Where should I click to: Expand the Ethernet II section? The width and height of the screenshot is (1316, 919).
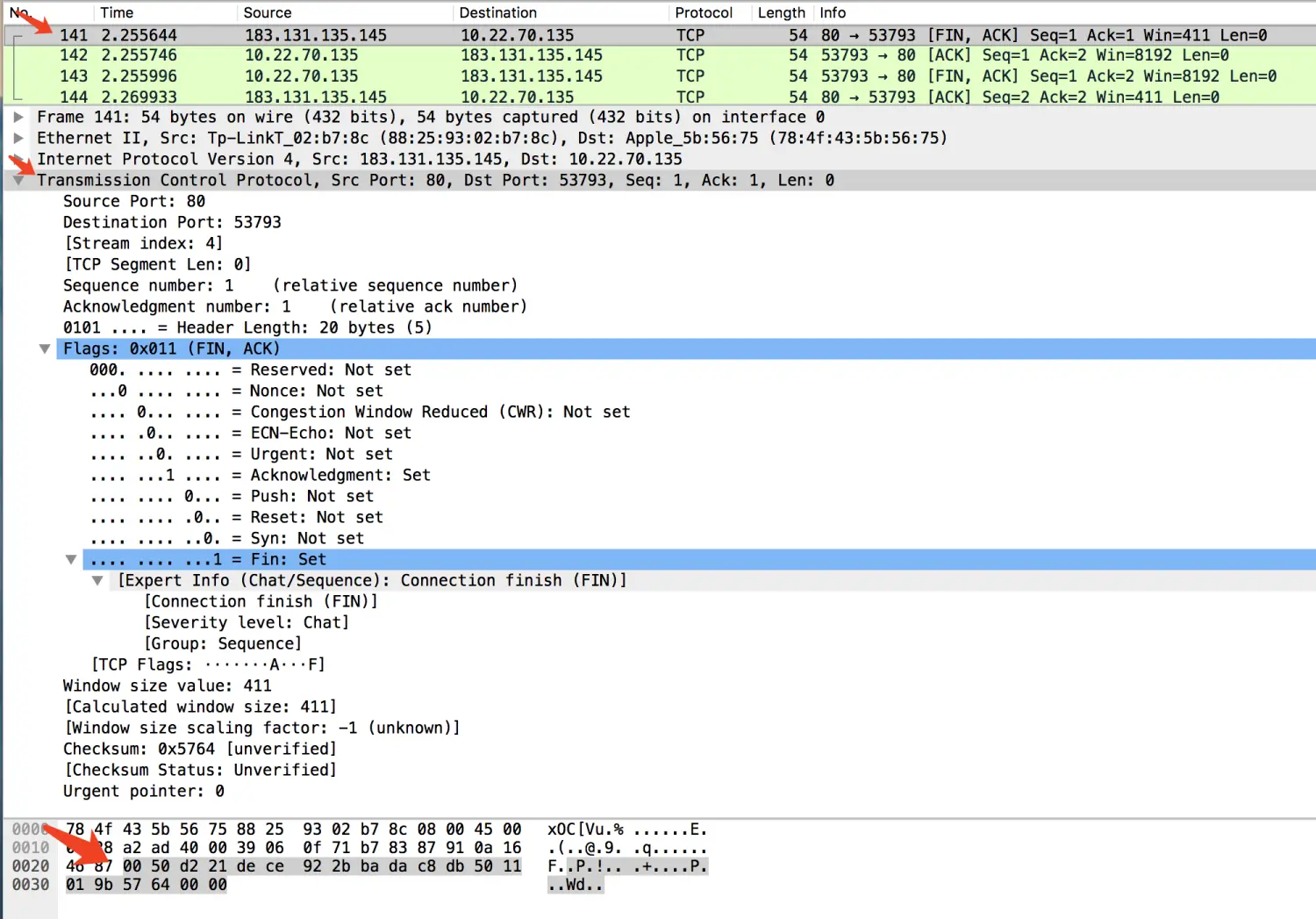coord(18,138)
